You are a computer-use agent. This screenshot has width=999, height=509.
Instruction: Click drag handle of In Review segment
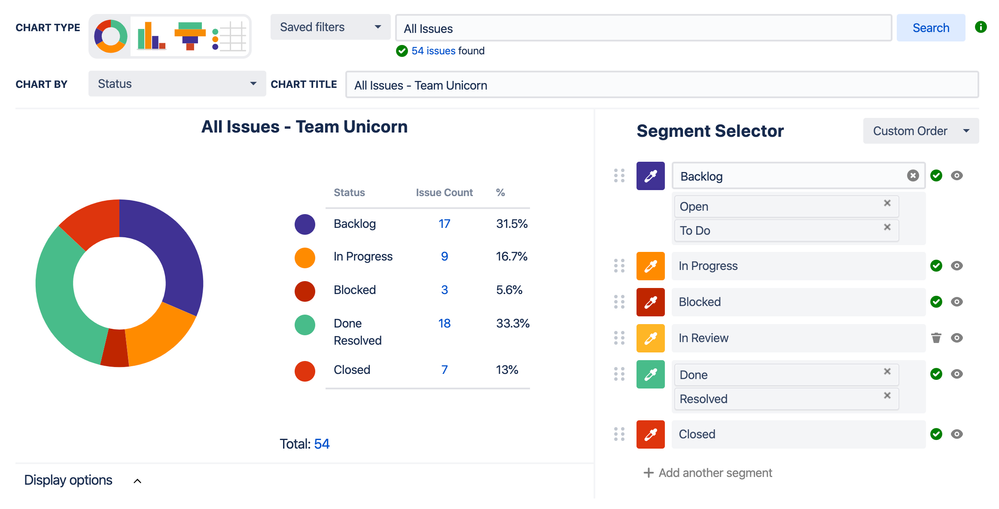point(619,338)
